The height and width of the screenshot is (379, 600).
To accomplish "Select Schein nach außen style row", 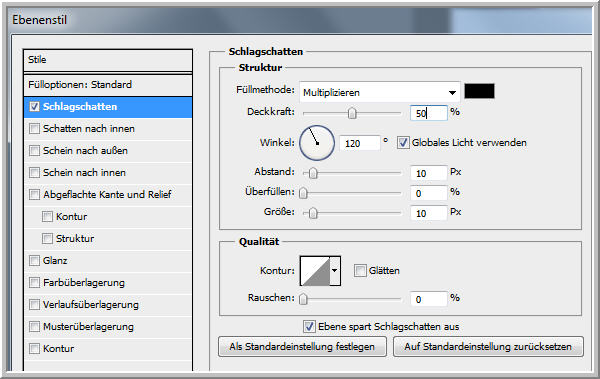I will click(x=108, y=151).
